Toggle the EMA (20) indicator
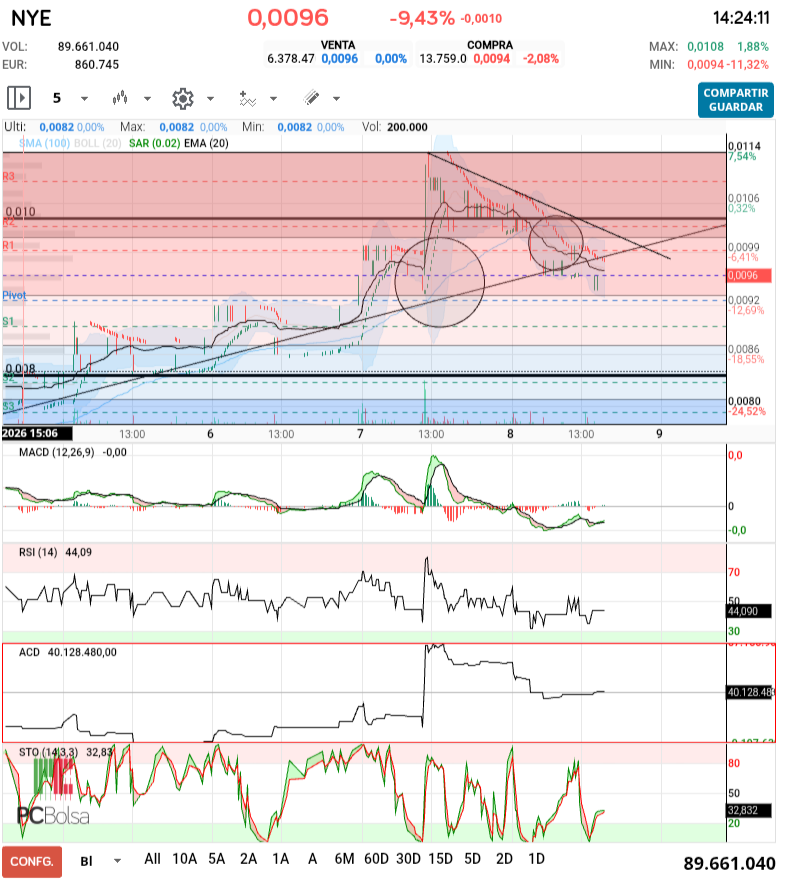Viewport: 789px width, 883px height. coord(207,144)
